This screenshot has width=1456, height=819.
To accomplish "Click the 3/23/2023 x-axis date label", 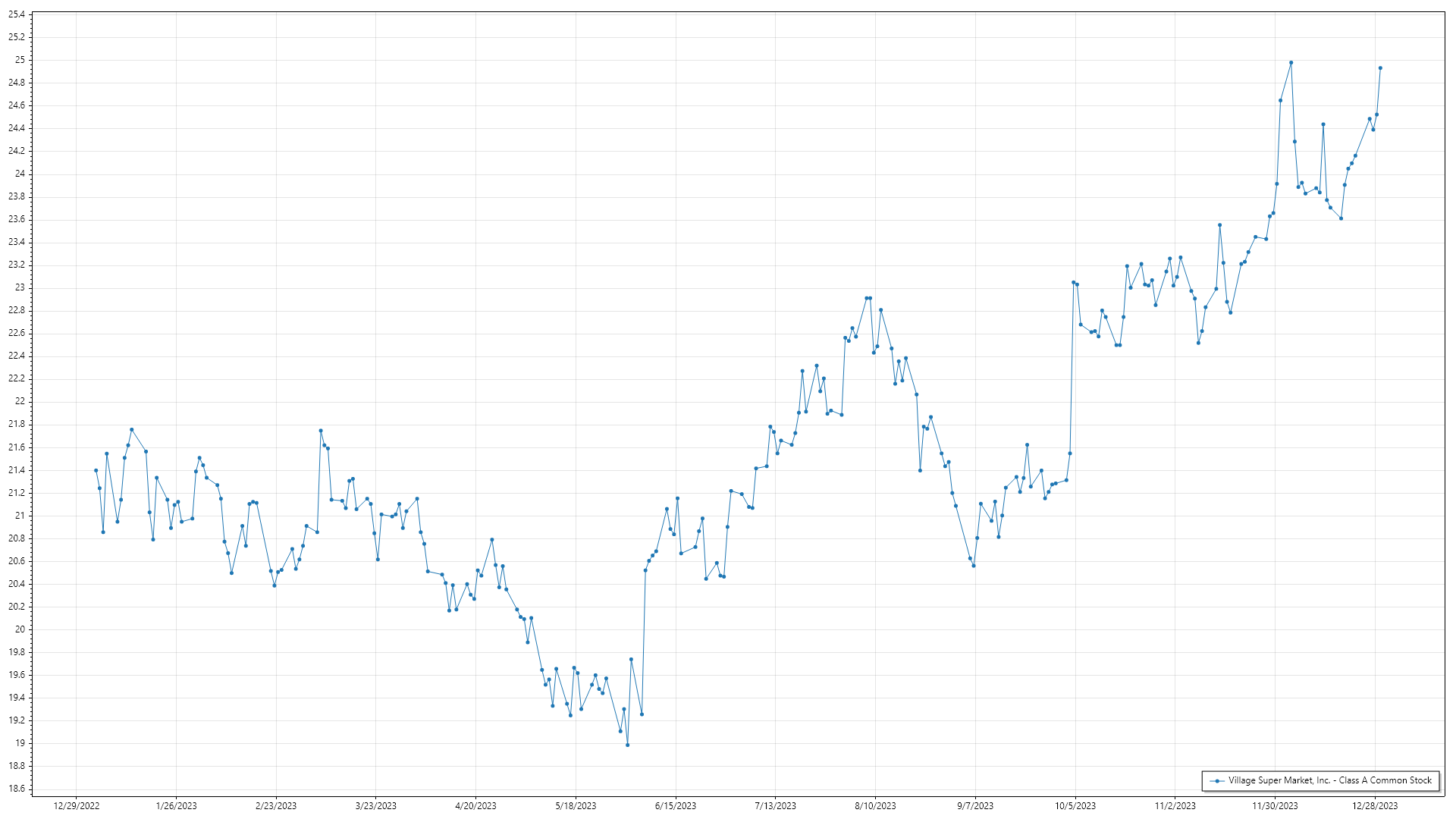I will click(376, 806).
